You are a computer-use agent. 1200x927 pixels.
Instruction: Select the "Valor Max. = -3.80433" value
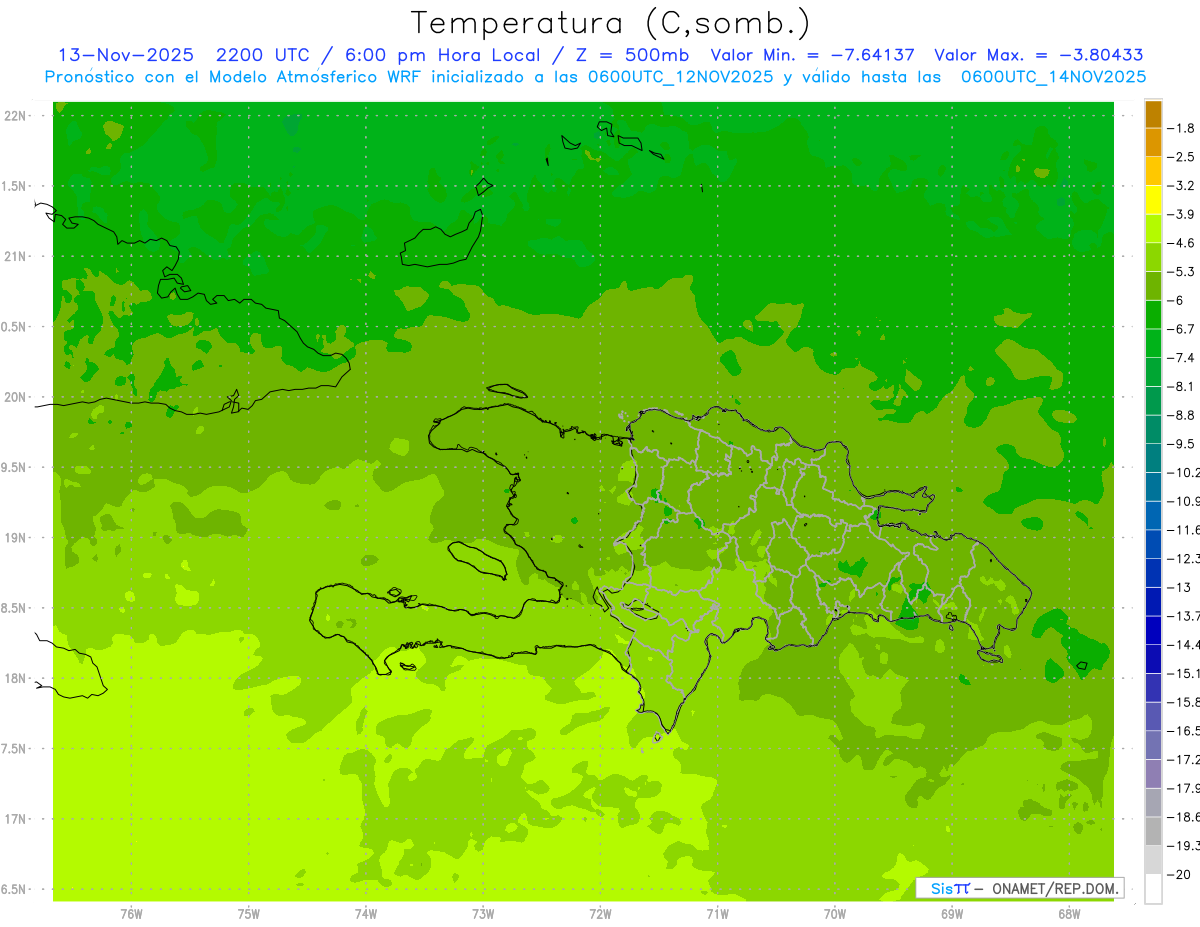[1038, 55]
